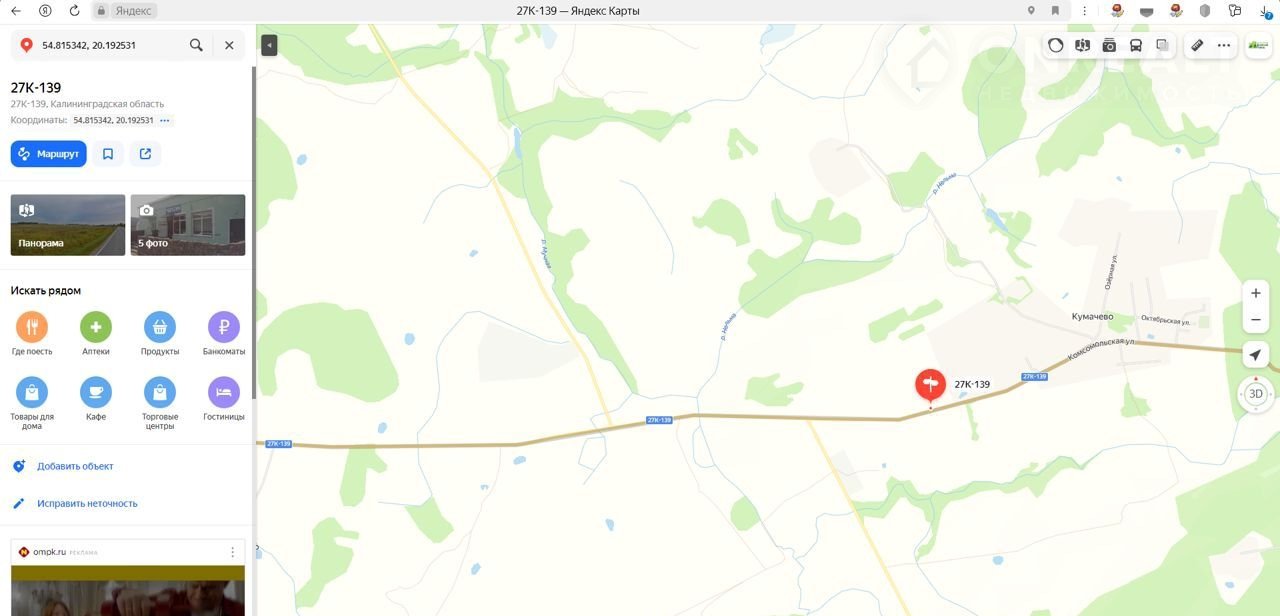
Task: Open map layers selector
Action: (x=1162, y=45)
